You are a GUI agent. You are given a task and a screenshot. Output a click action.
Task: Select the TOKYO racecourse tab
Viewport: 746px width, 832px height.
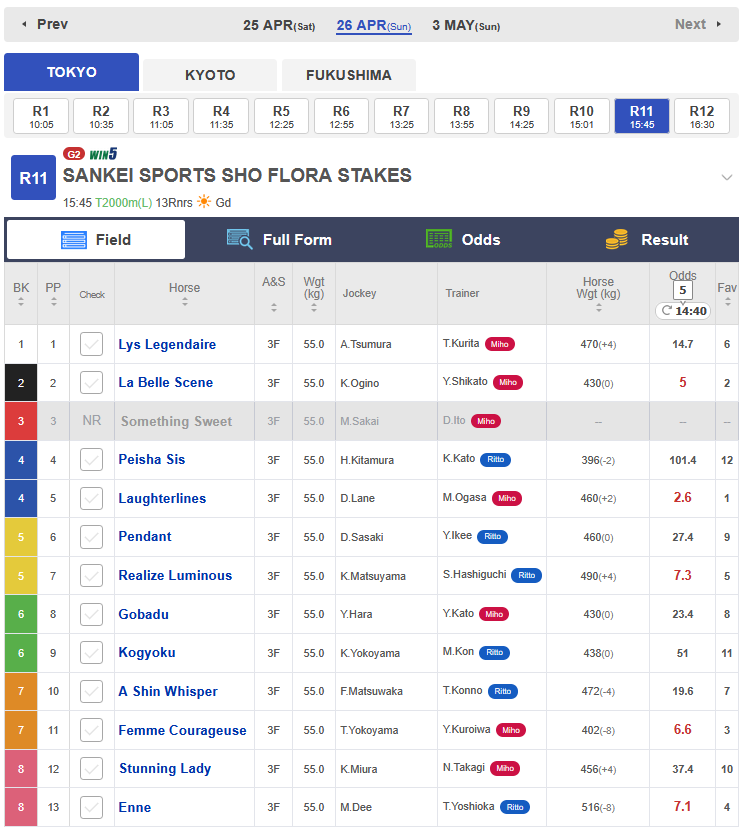(x=72, y=72)
